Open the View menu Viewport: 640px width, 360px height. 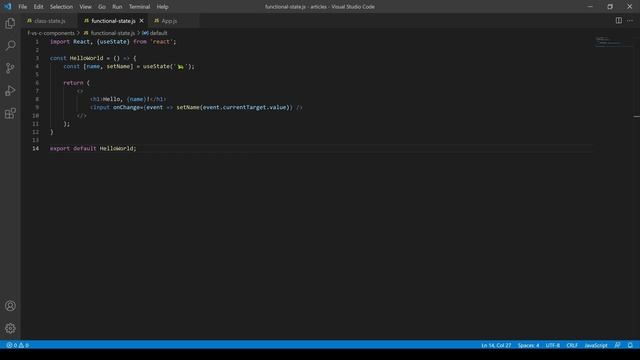[85, 7]
